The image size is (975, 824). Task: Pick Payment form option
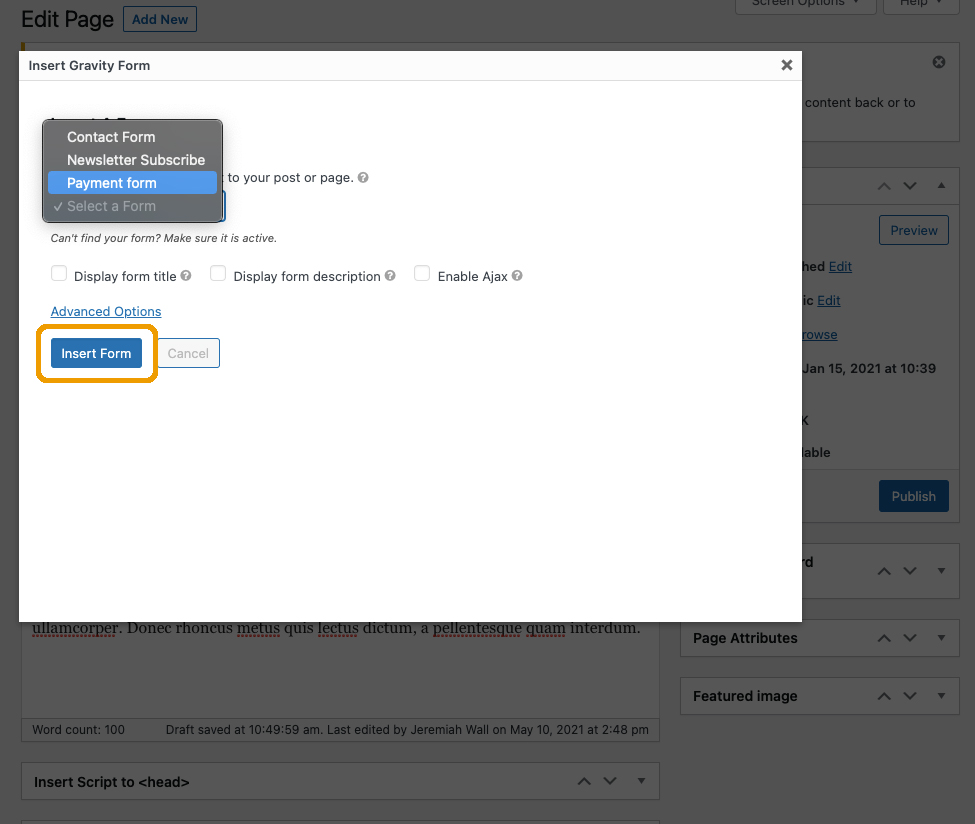coord(132,183)
